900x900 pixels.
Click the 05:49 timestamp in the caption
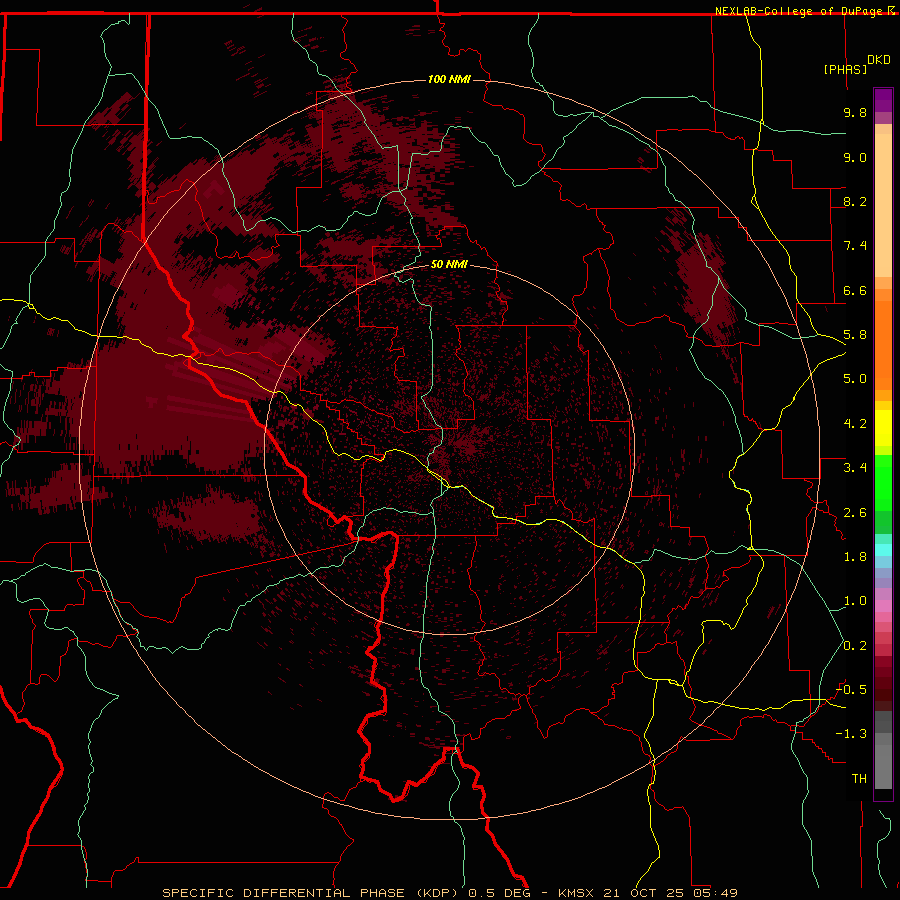pos(714,893)
